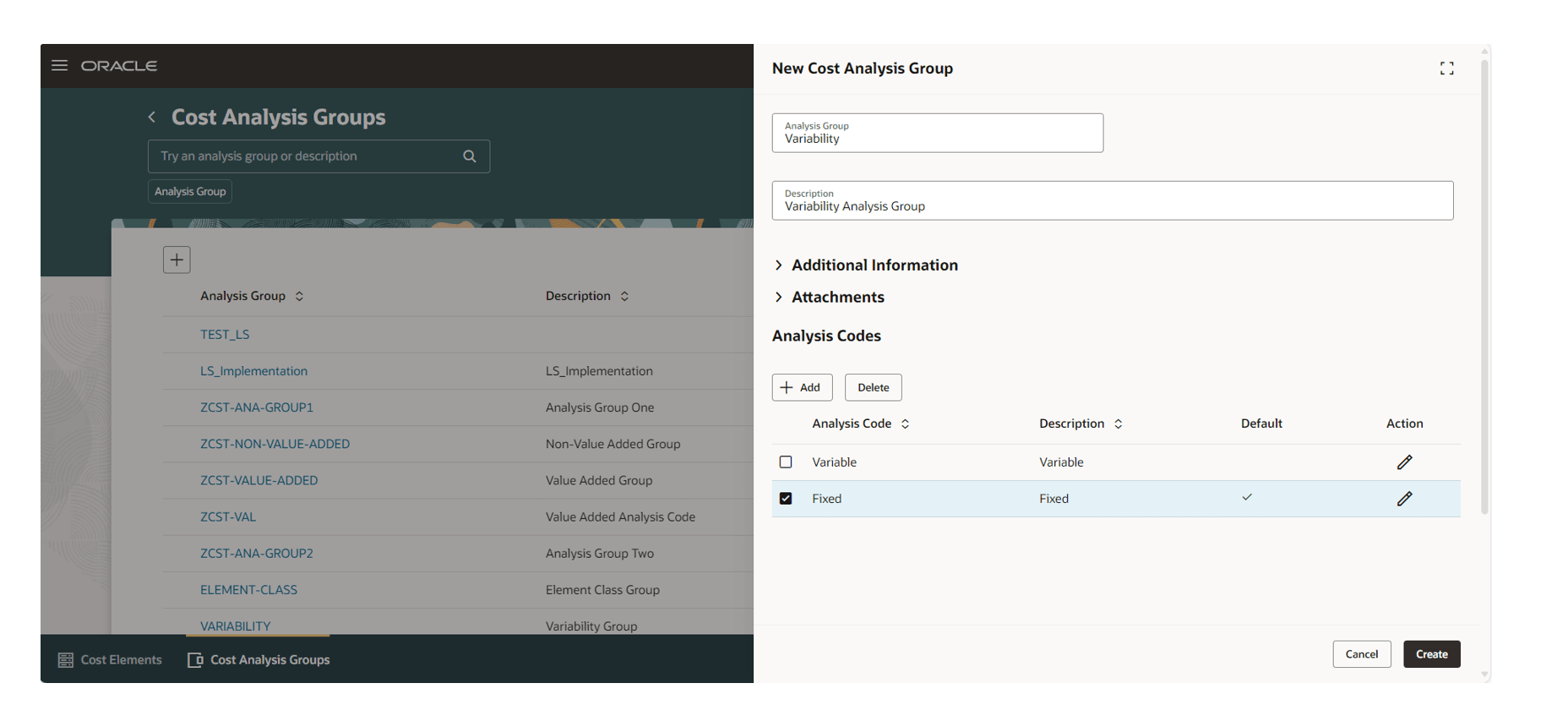Uncheck the Fixed row checkbox

tap(786, 499)
